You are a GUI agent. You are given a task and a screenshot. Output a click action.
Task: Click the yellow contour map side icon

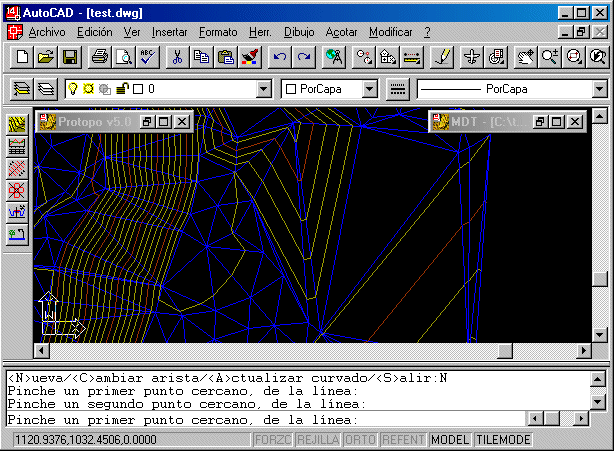click(x=17, y=125)
